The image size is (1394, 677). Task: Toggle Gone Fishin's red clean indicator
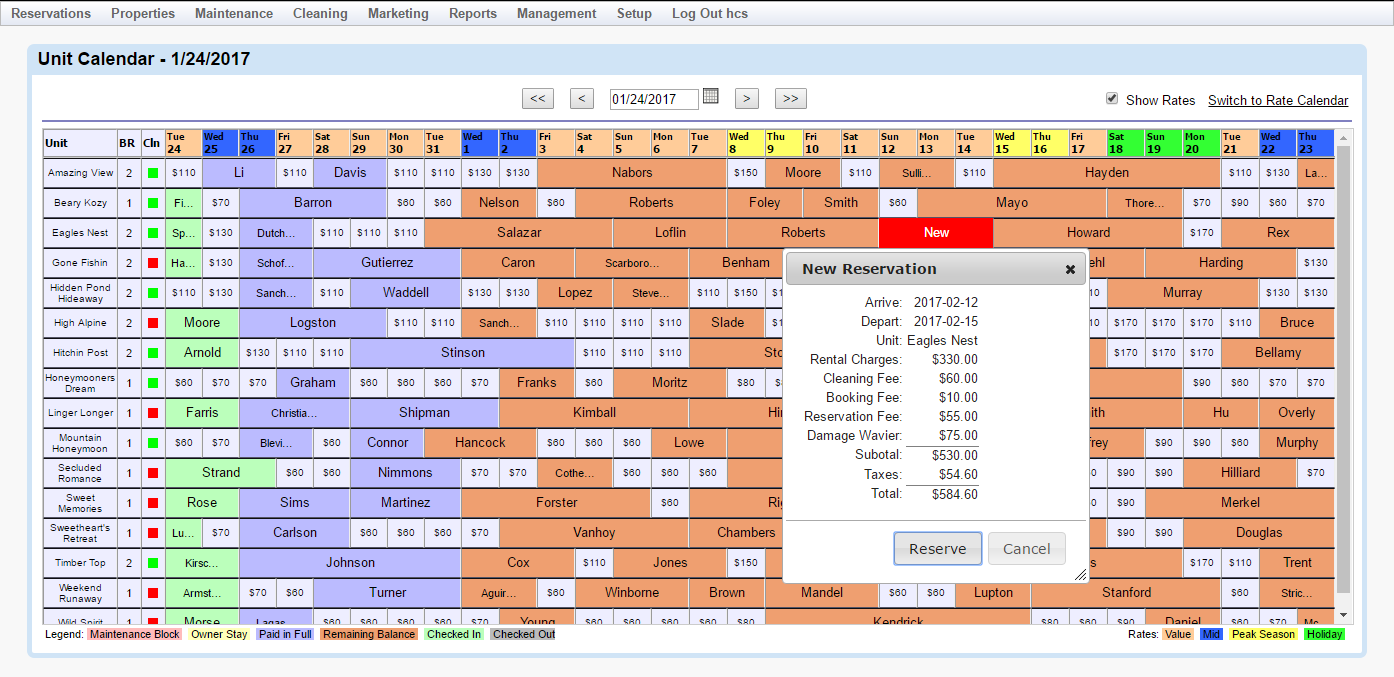click(151, 262)
